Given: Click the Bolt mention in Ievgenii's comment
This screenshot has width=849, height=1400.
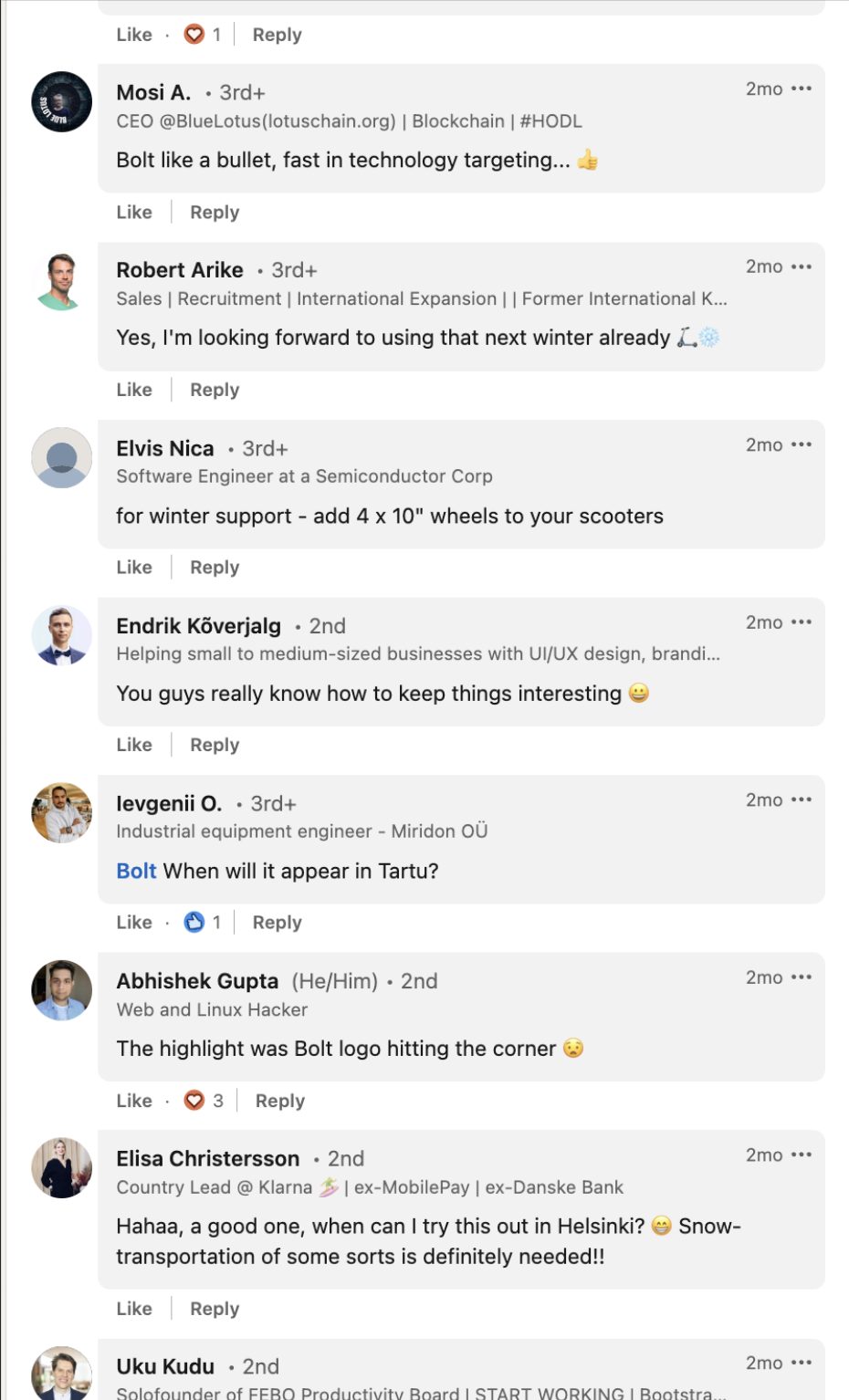Looking at the screenshot, I should click(x=136, y=872).
